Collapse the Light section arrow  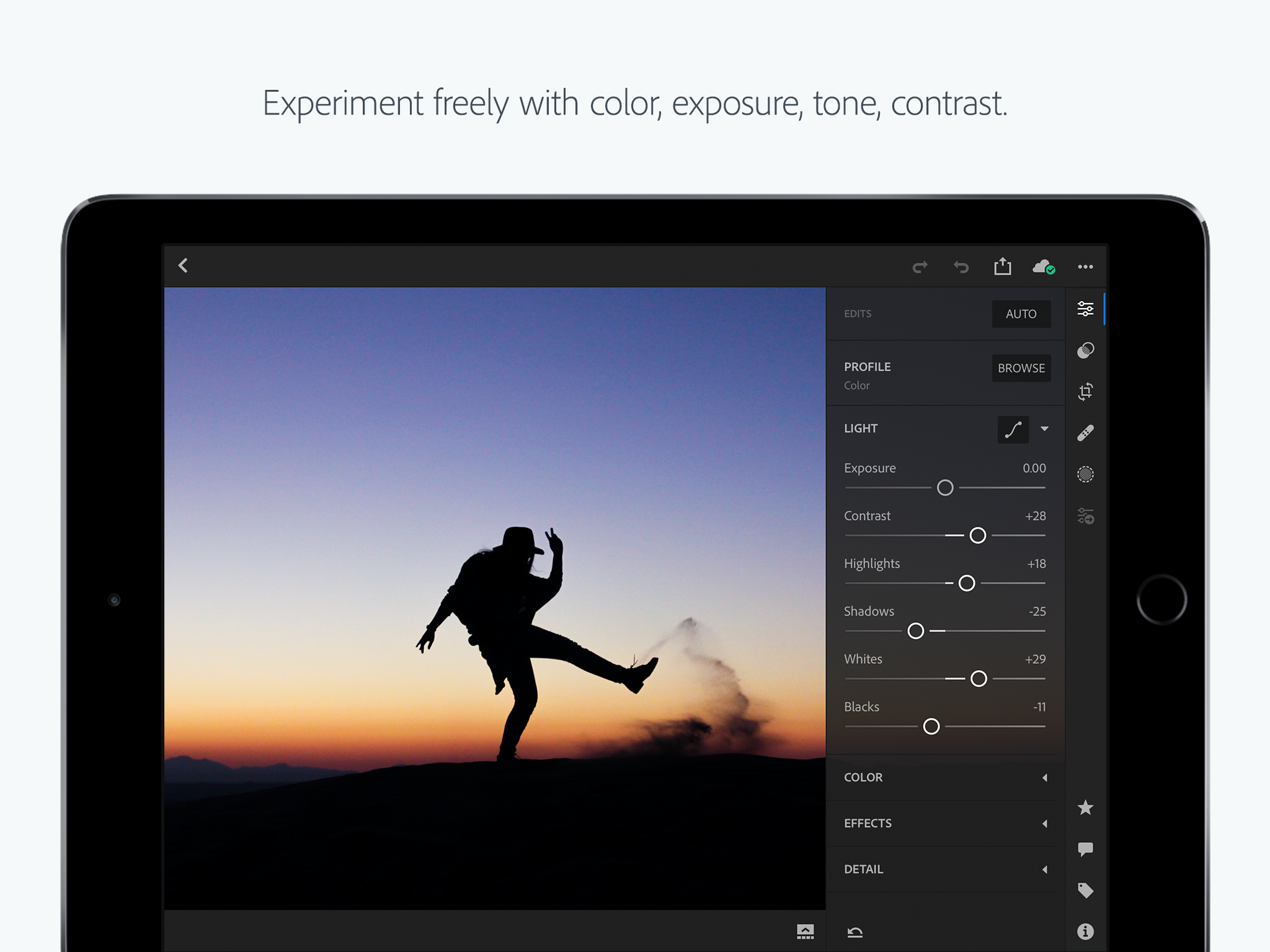pyautogui.click(x=1045, y=429)
